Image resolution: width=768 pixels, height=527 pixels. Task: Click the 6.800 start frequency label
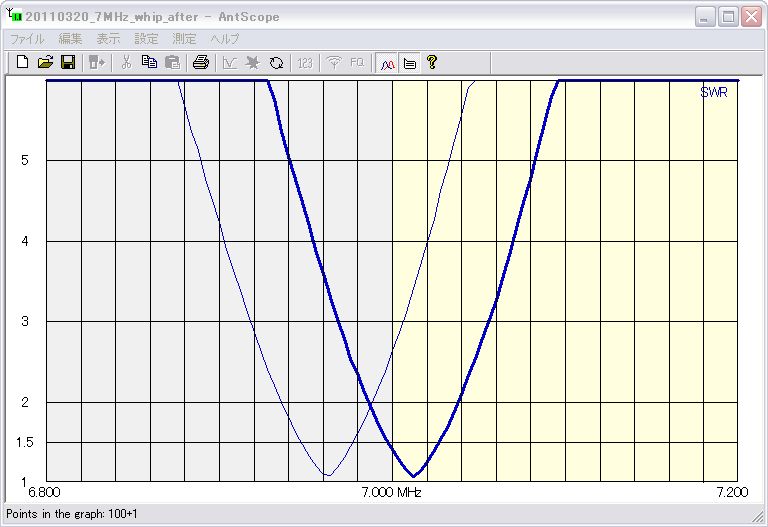pyautogui.click(x=45, y=492)
